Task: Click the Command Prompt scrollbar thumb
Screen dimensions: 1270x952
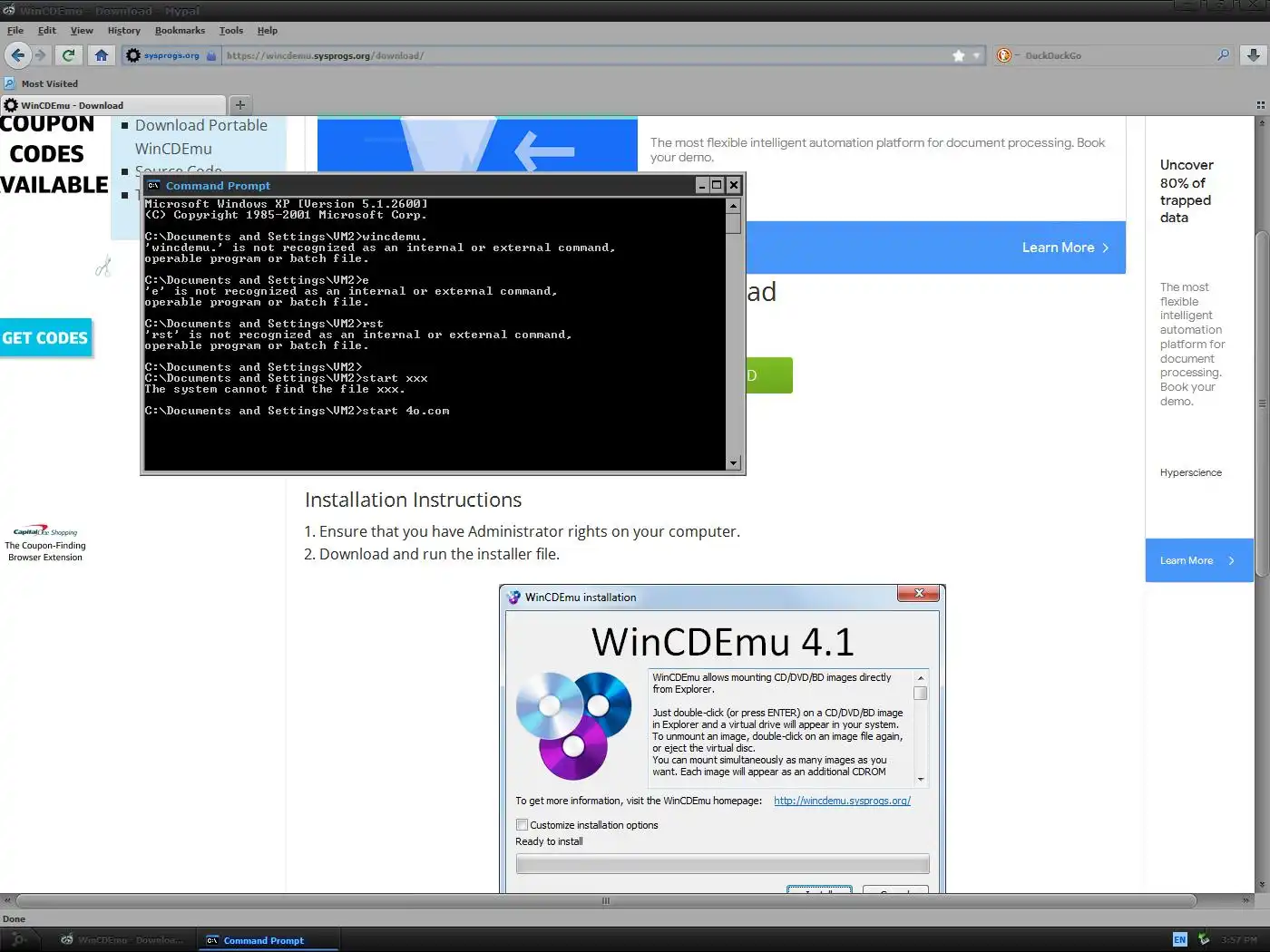Action: [x=733, y=224]
